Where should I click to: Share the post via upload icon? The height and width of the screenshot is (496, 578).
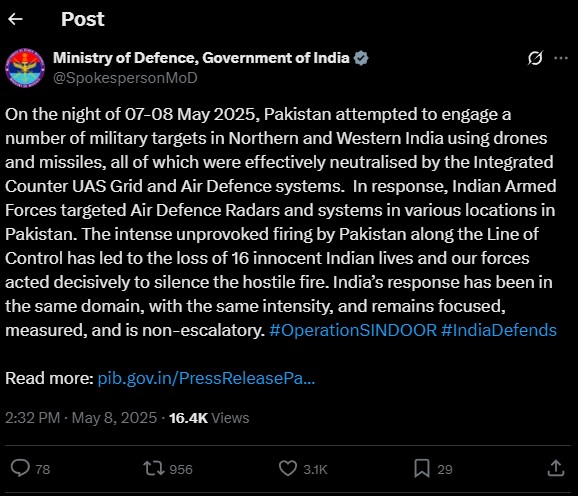[x=556, y=468]
